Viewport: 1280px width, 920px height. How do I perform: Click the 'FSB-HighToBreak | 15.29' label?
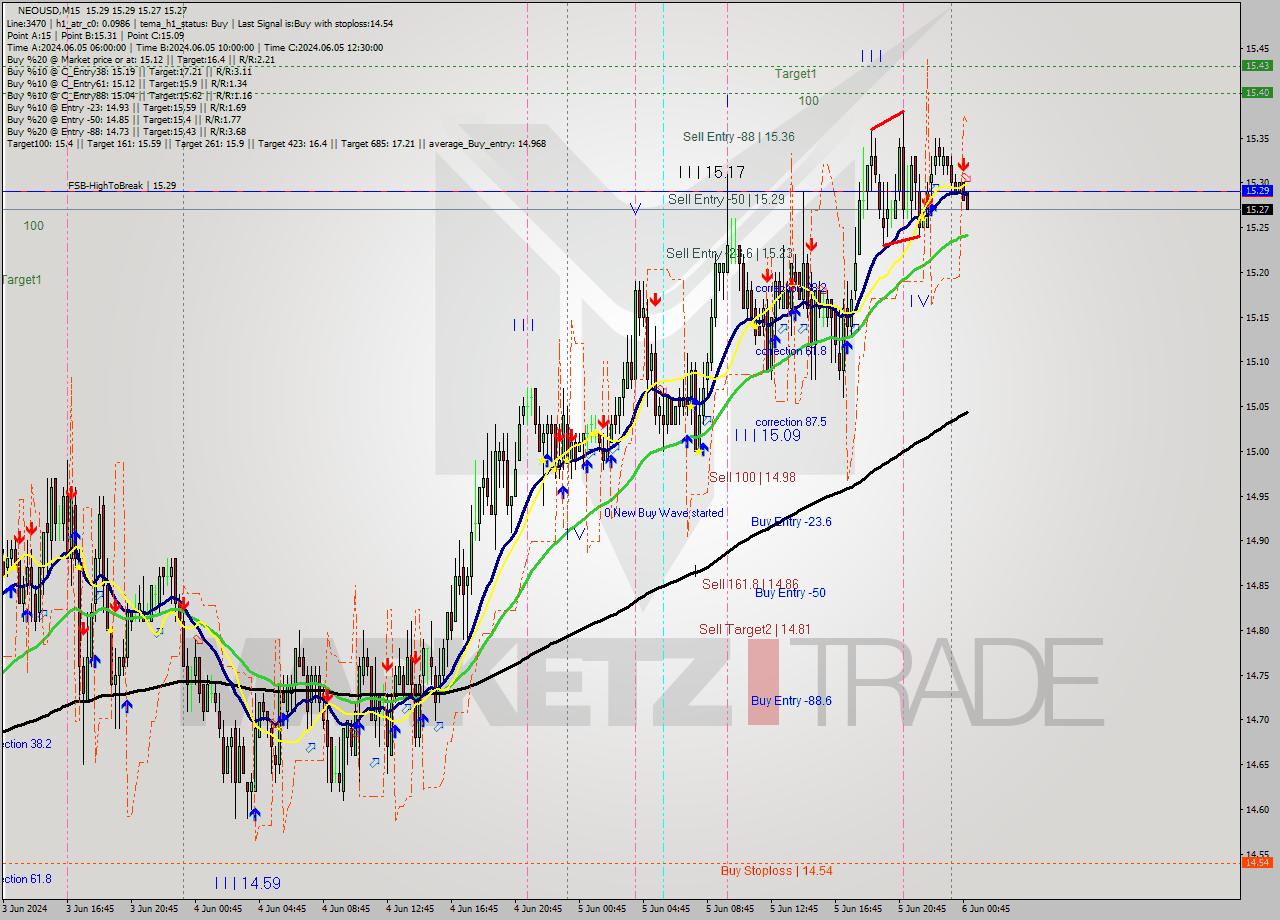(122, 185)
